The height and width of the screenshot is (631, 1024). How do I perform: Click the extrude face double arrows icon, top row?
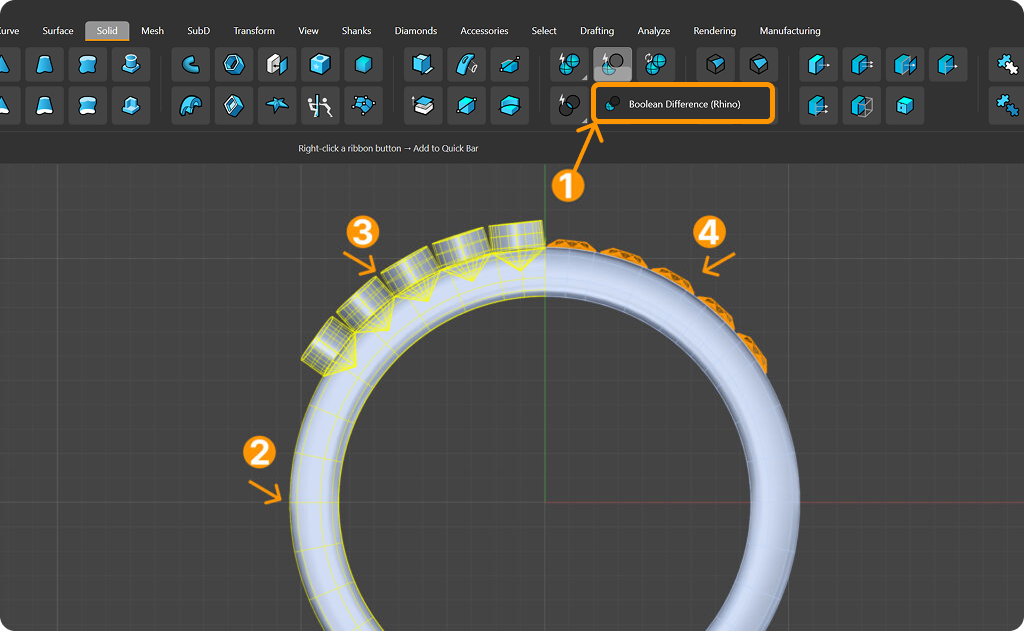click(862, 64)
